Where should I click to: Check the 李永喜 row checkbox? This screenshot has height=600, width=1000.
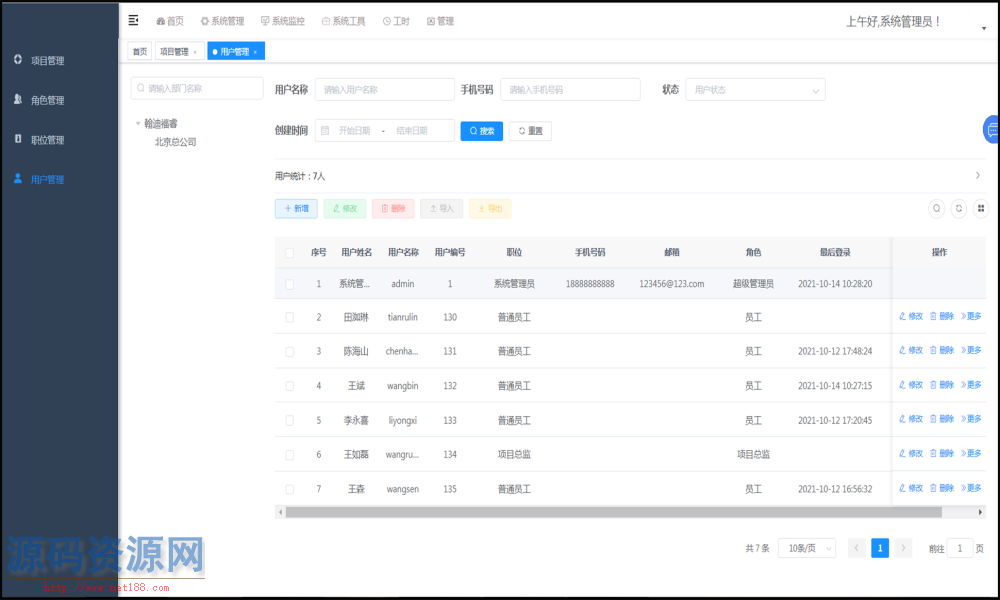tap(290, 421)
